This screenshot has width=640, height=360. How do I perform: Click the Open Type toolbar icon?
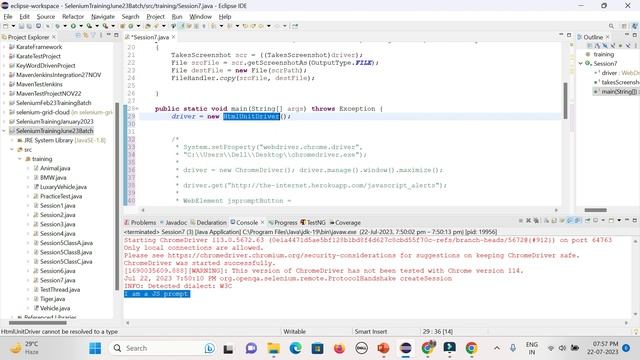148,26
